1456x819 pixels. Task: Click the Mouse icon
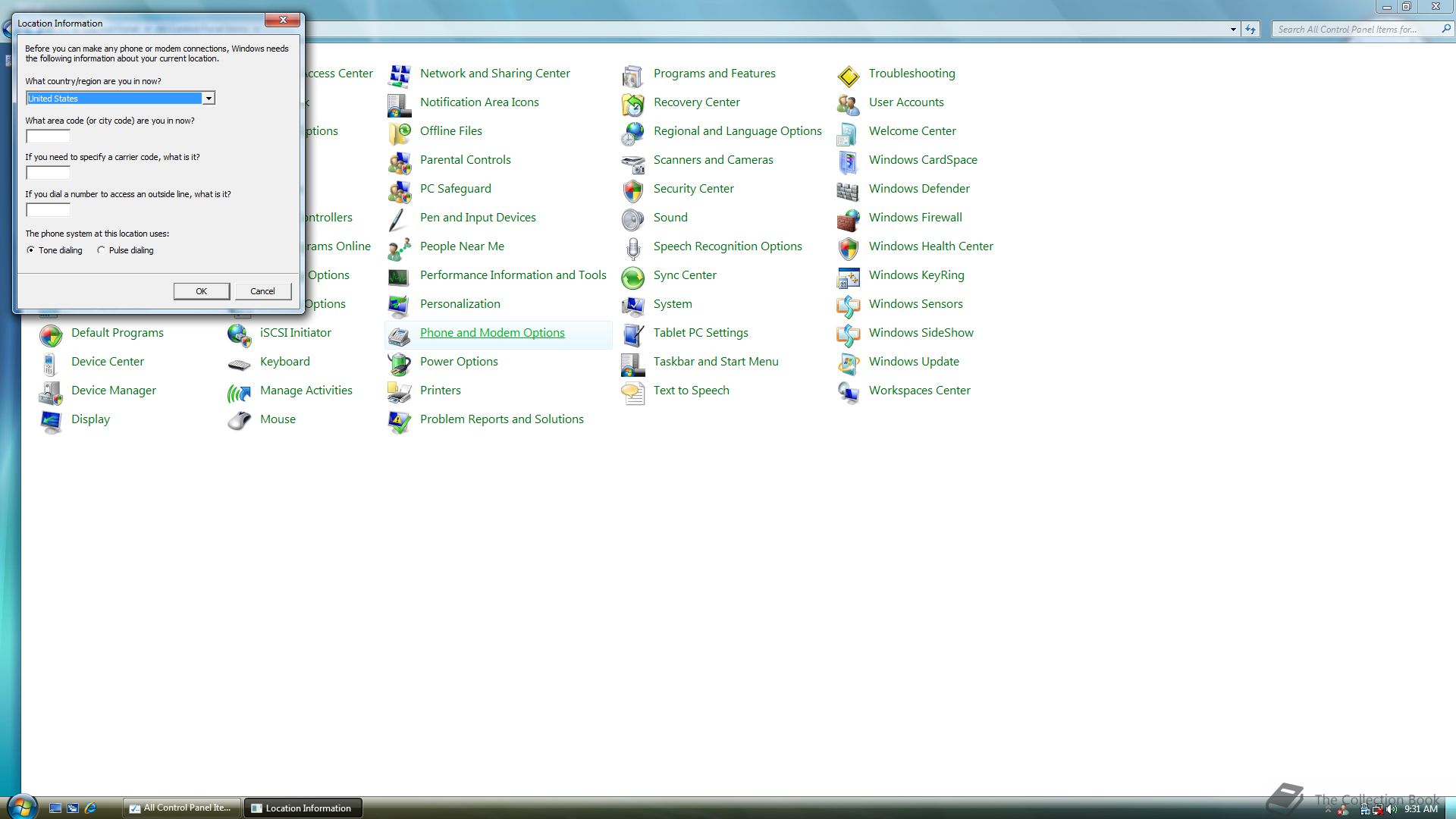tap(239, 420)
